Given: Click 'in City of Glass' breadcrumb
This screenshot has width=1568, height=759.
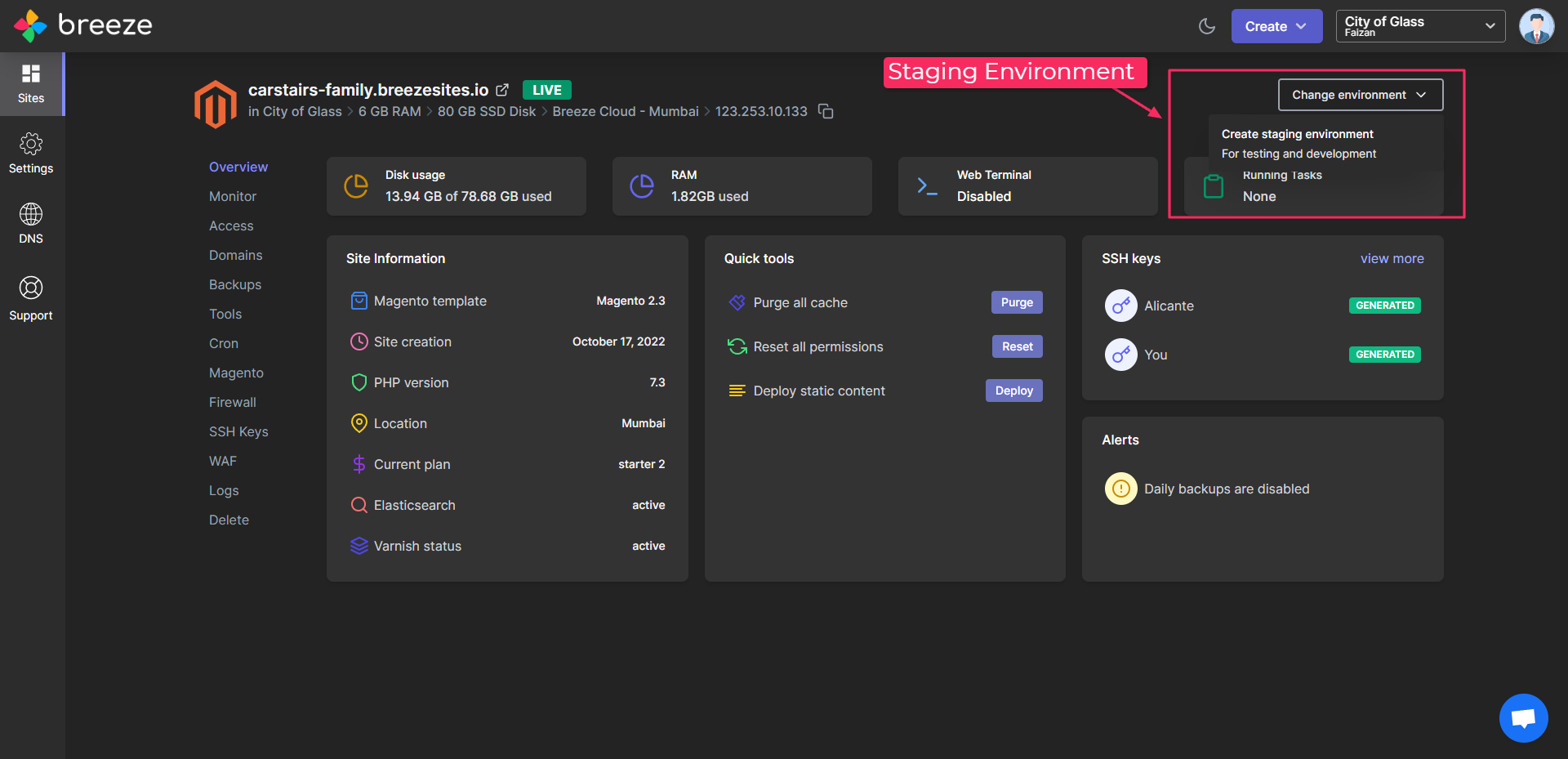Looking at the screenshot, I should [x=295, y=111].
